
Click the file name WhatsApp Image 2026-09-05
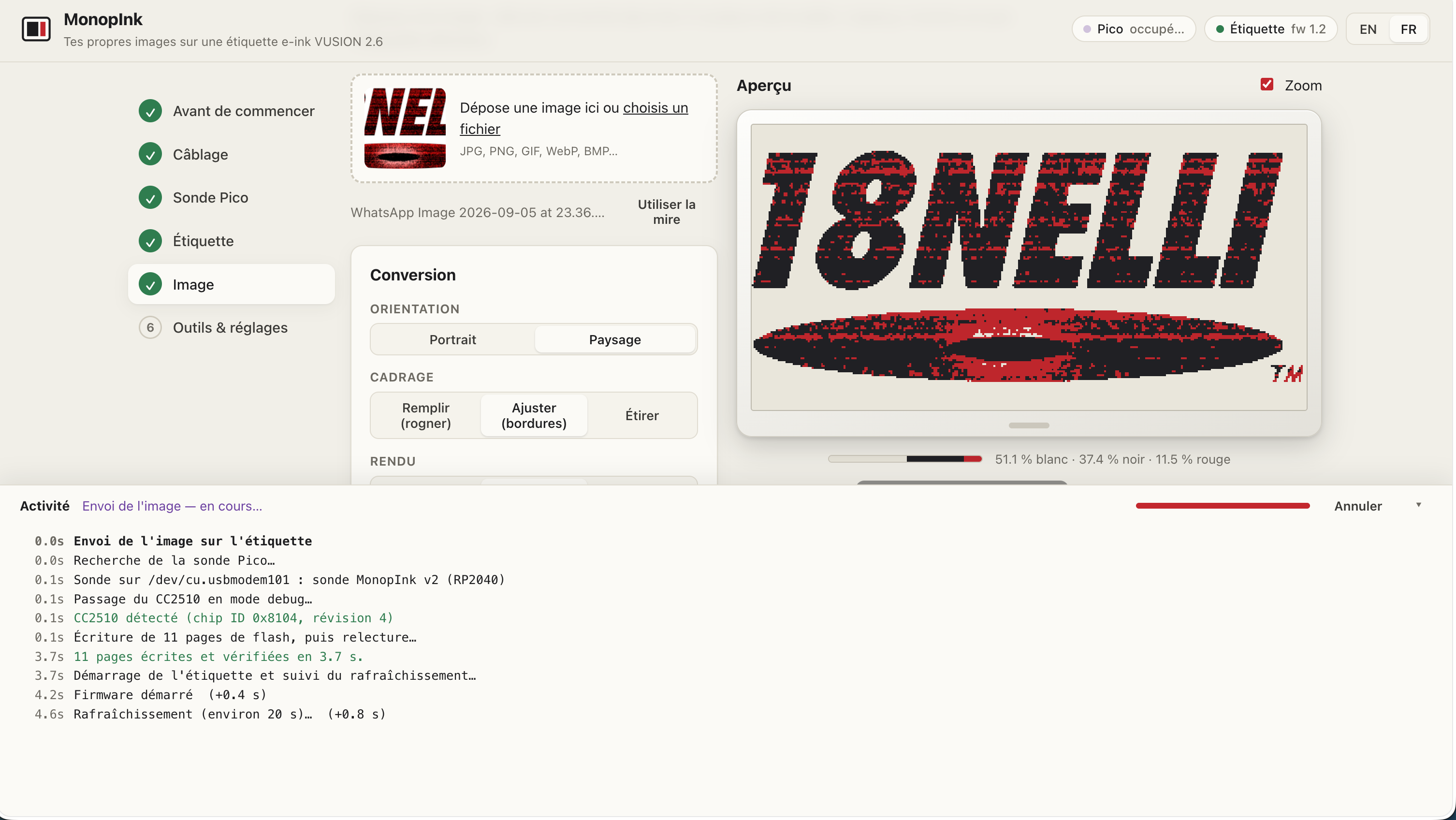coord(478,213)
